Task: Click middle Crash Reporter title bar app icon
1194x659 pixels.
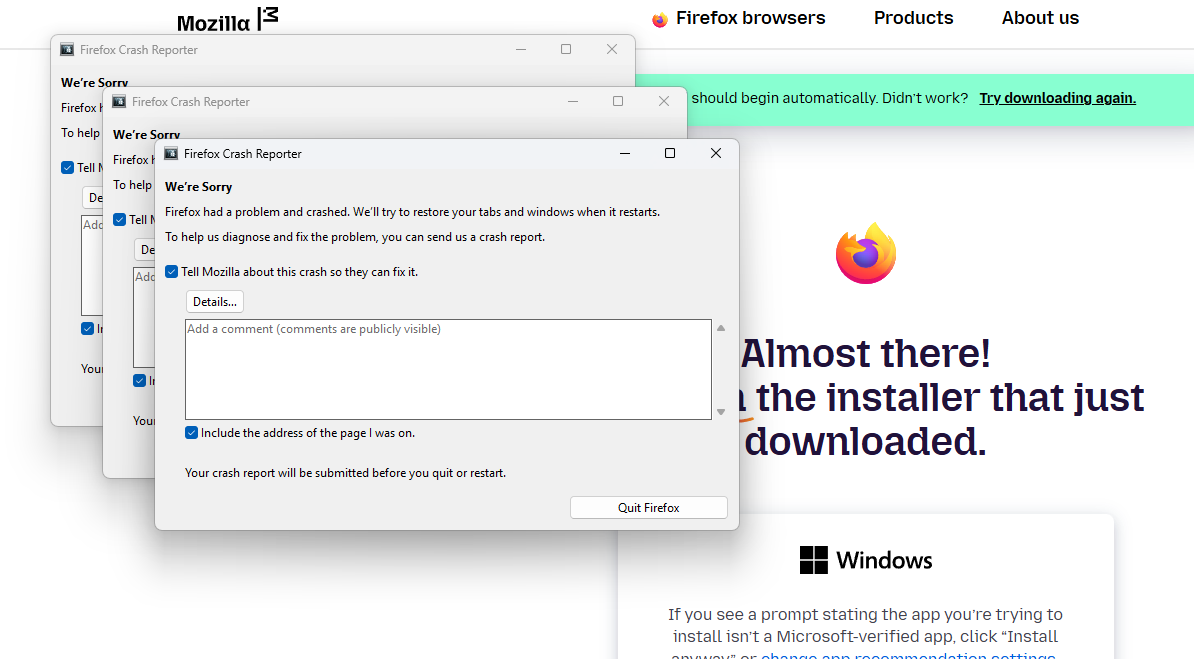Action: click(119, 101)
